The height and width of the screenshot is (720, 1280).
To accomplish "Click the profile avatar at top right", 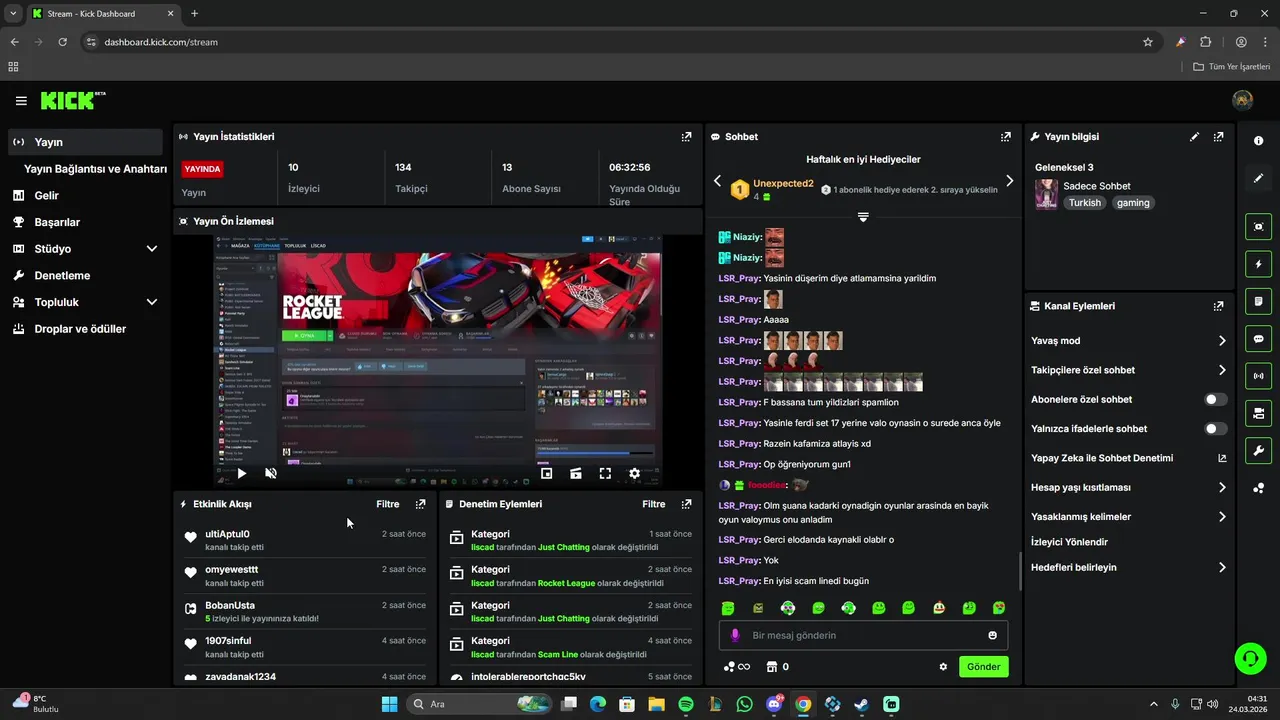I will tap(1243, 100).
